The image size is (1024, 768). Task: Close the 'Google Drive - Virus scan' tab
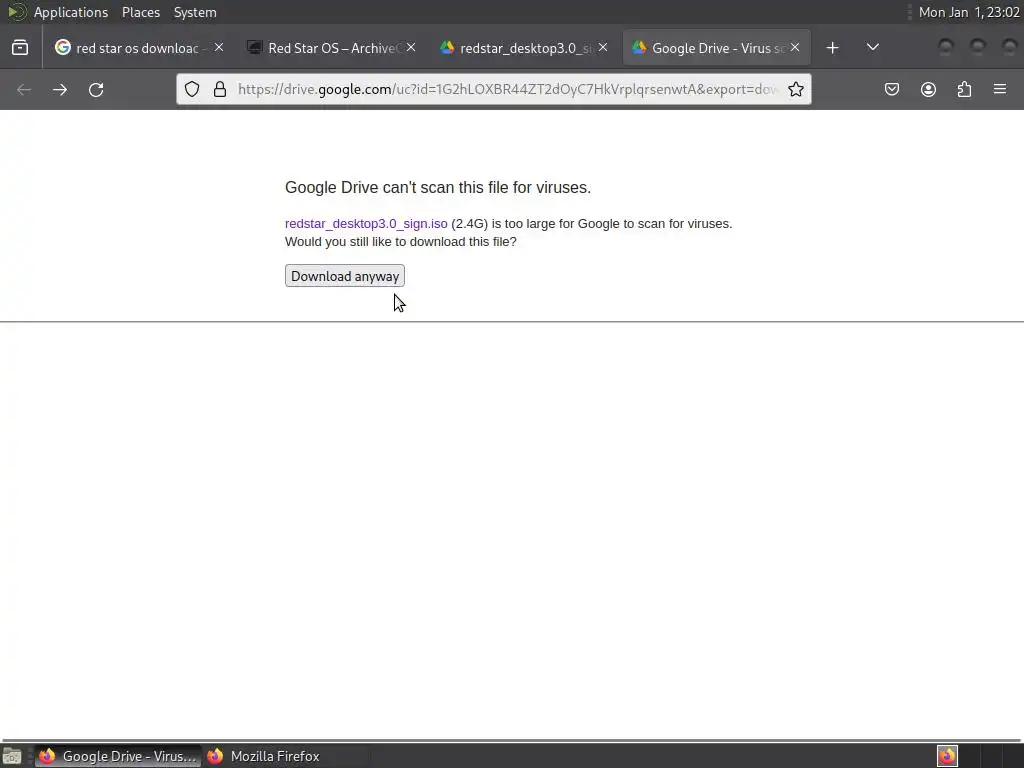coord(795,47)
